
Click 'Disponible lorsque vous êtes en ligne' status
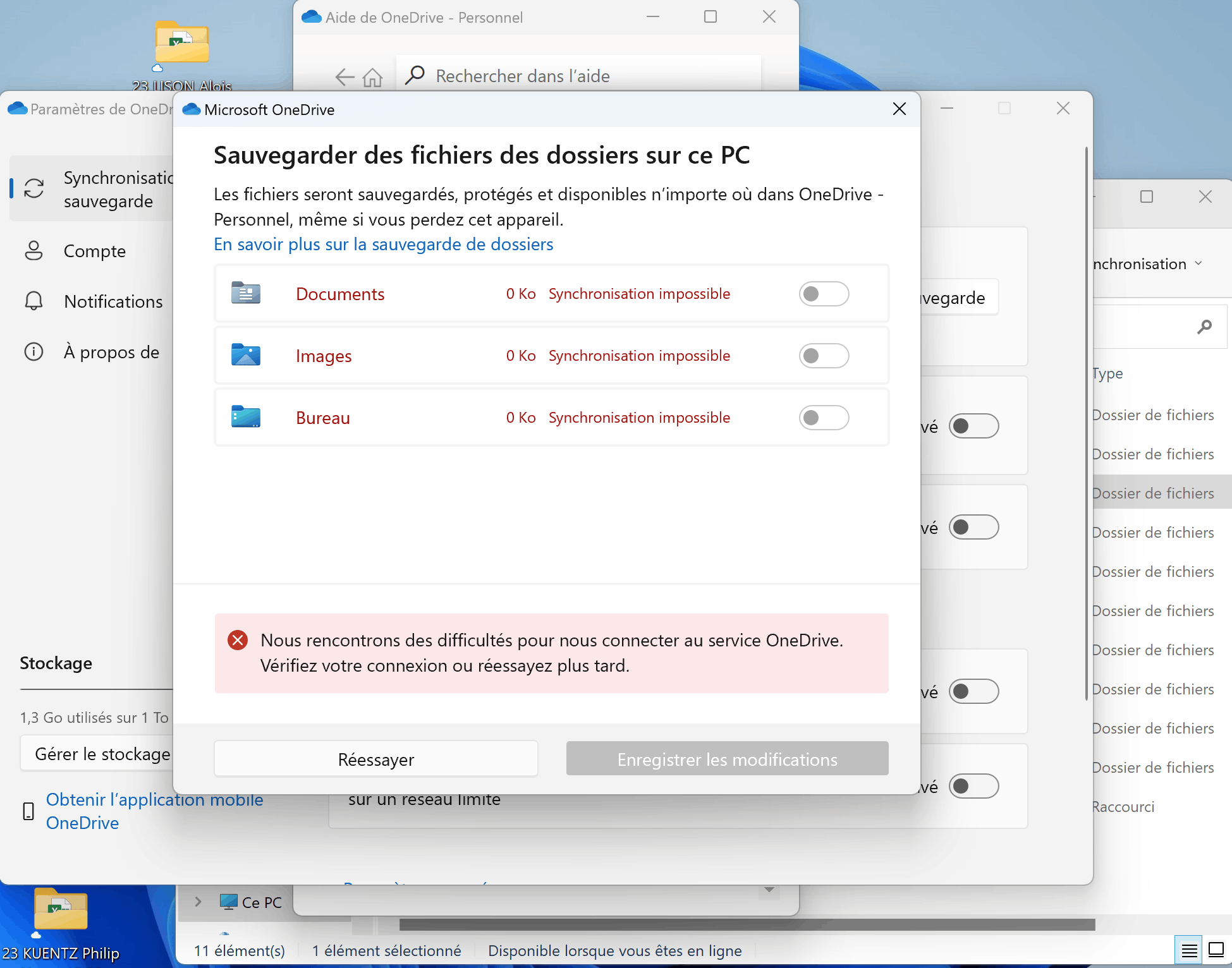pos(615,951)
